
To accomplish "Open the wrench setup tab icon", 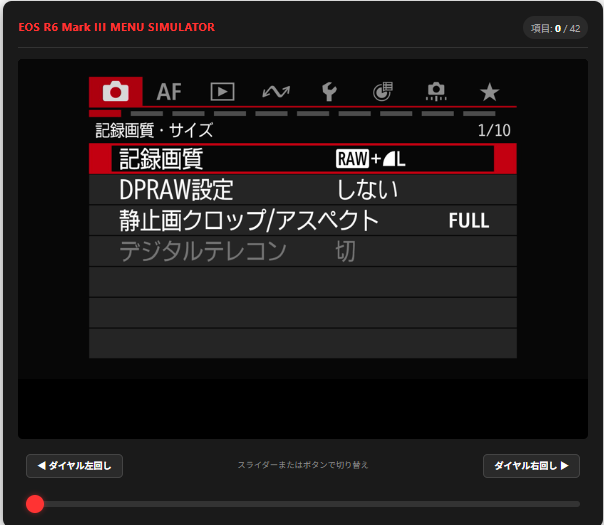I will click(x=329, y=92).
